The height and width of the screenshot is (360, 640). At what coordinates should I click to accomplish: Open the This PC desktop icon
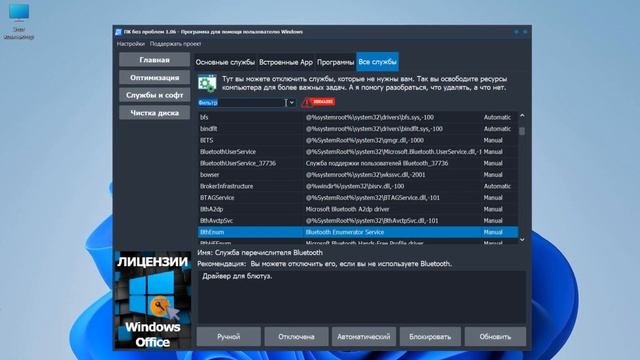[19, 21]
